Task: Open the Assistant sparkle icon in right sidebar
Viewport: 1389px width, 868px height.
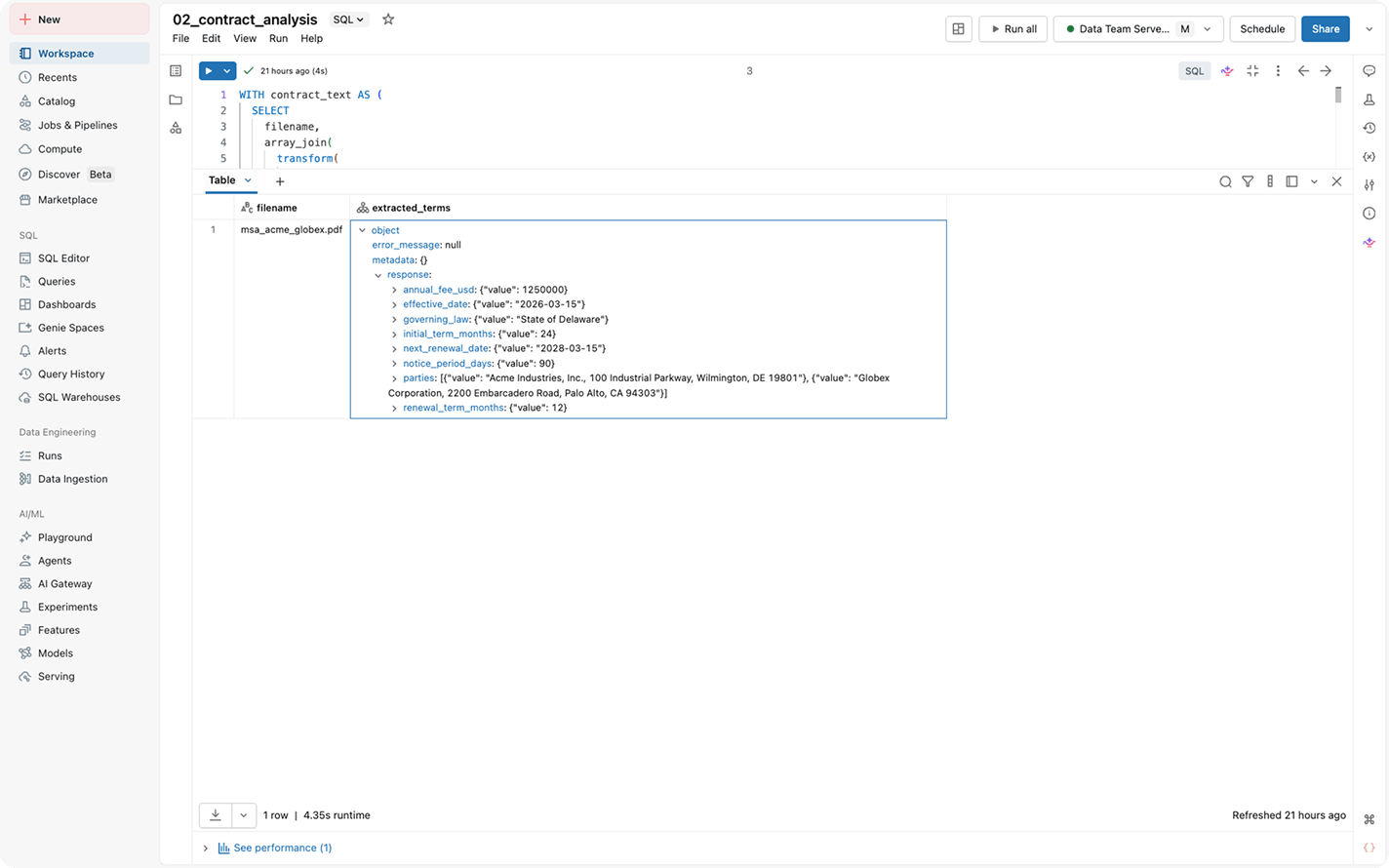Action: point(1369,242)
